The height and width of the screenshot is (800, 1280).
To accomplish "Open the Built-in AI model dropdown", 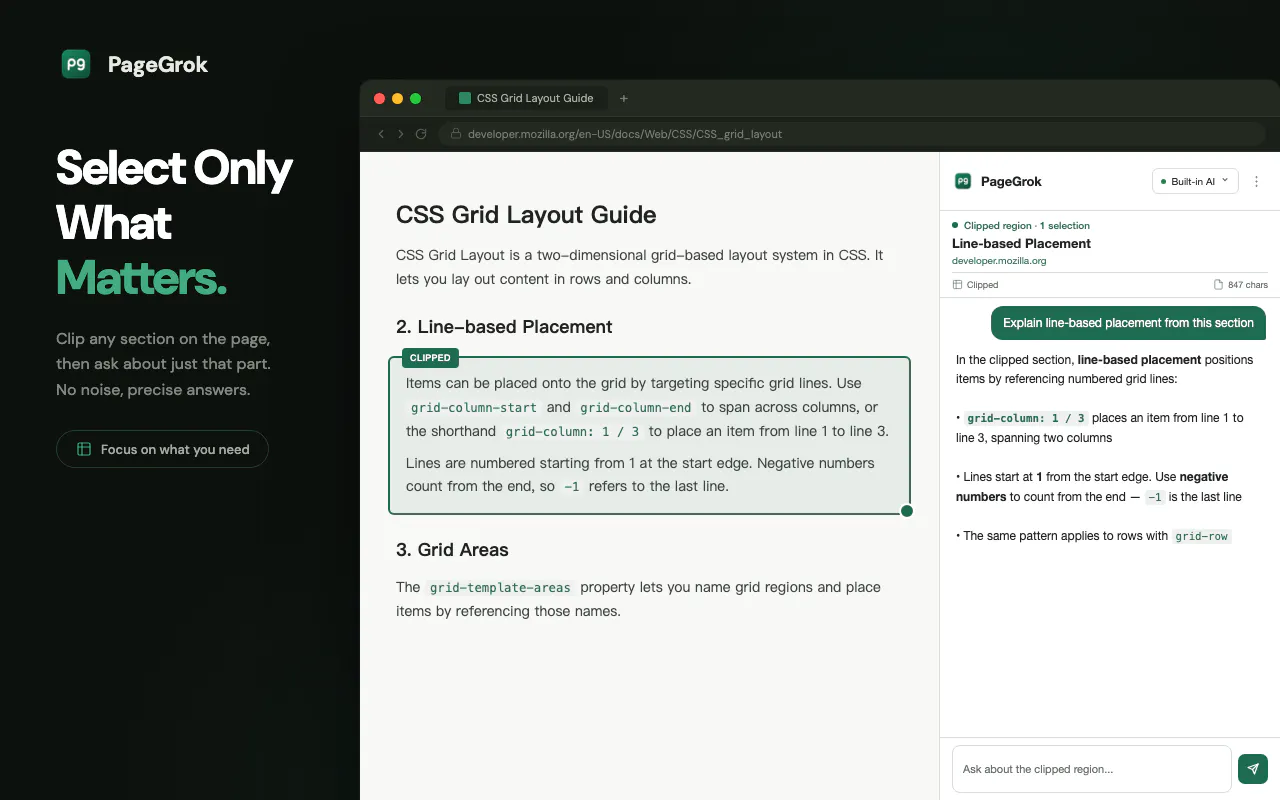I will tap(1195, 181).
